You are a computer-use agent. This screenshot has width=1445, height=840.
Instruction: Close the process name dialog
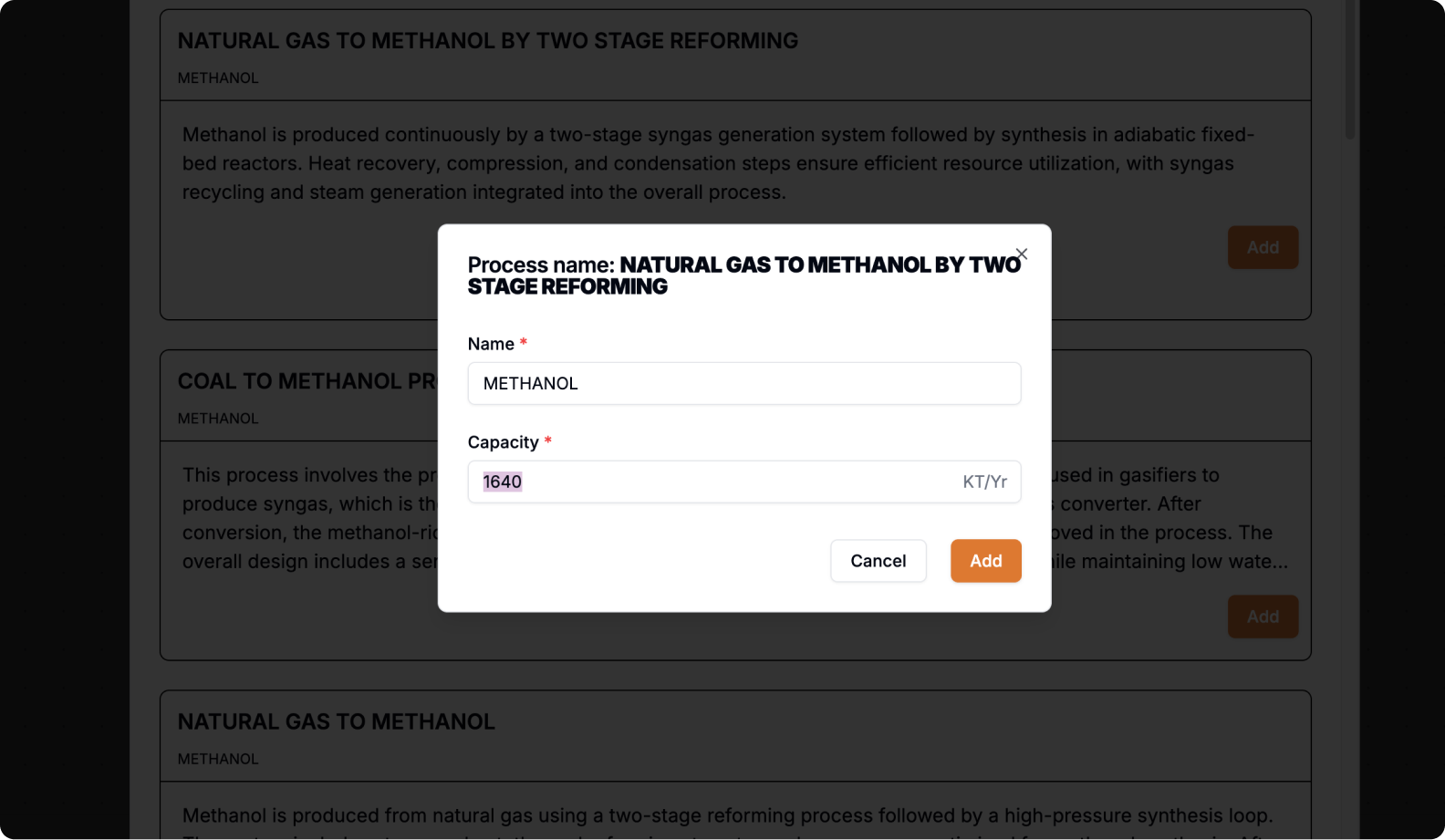point(1022,254)
